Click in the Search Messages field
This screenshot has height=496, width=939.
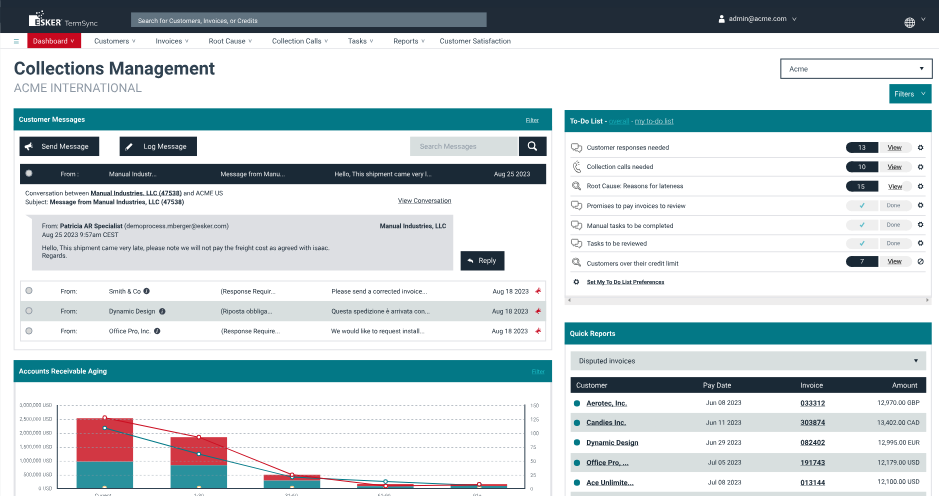464,146
